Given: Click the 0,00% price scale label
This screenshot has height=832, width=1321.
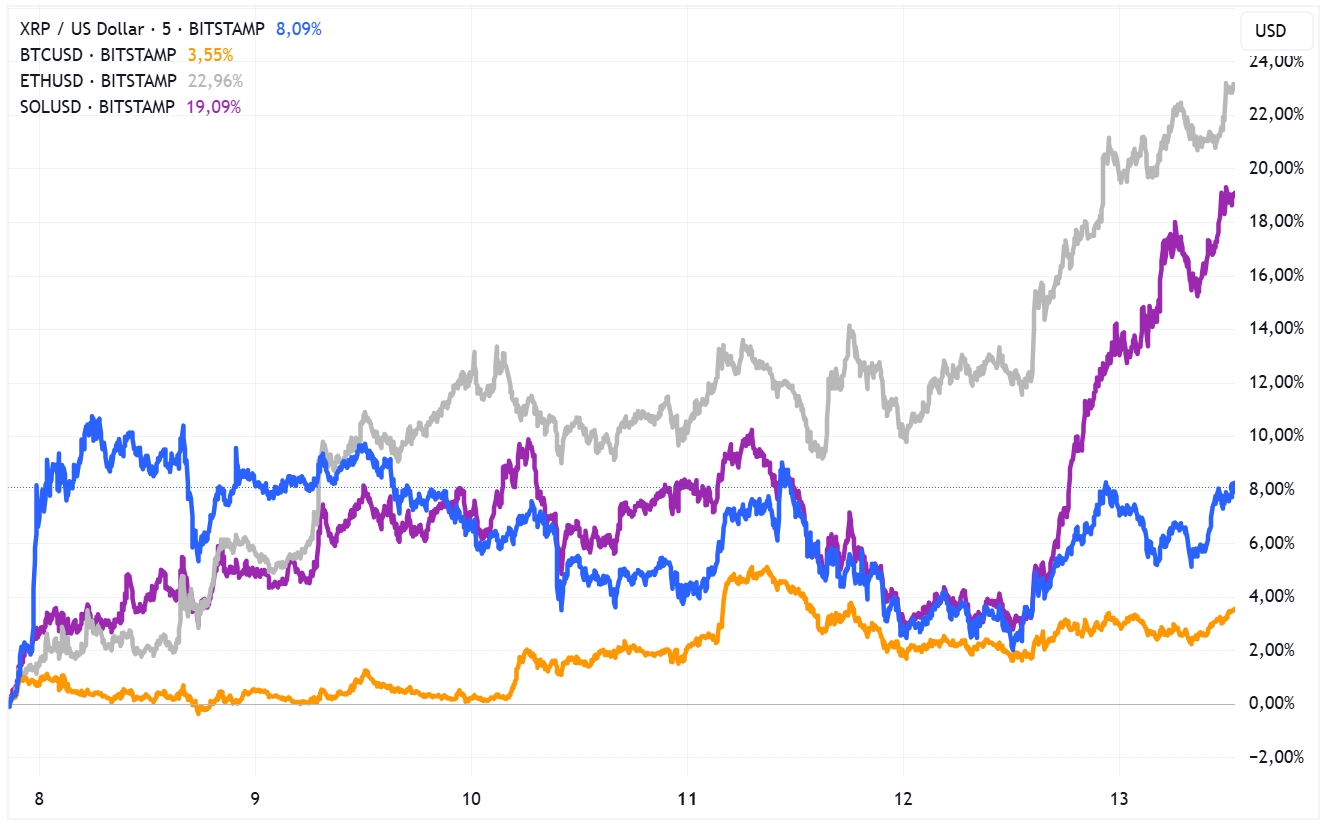Looking at the screenshot, I should (x=1277, y=704).
